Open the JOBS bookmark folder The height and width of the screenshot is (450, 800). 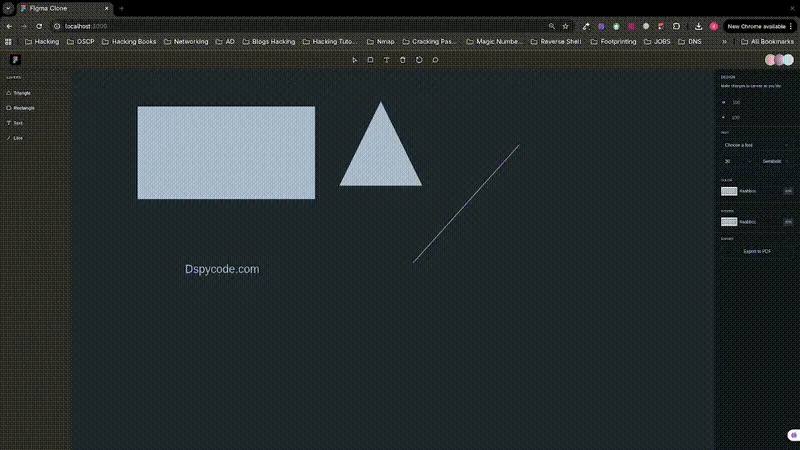[657, 42]
